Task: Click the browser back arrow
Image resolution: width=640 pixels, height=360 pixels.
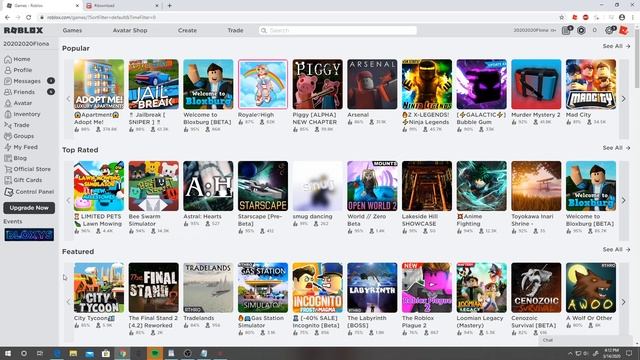Action: click(x=7, y=18)
